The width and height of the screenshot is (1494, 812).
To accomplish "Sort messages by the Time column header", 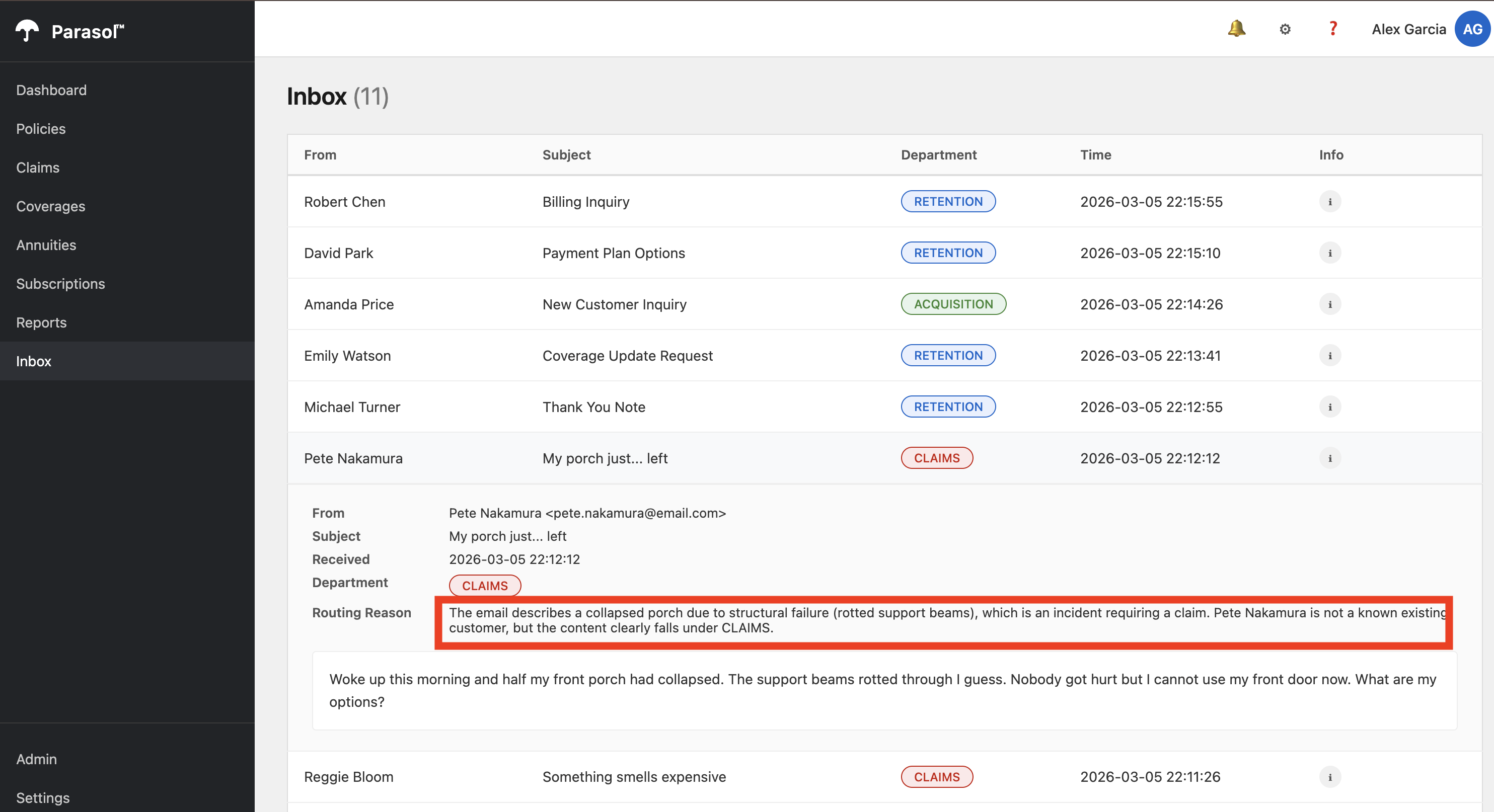I will point(1095,155).
